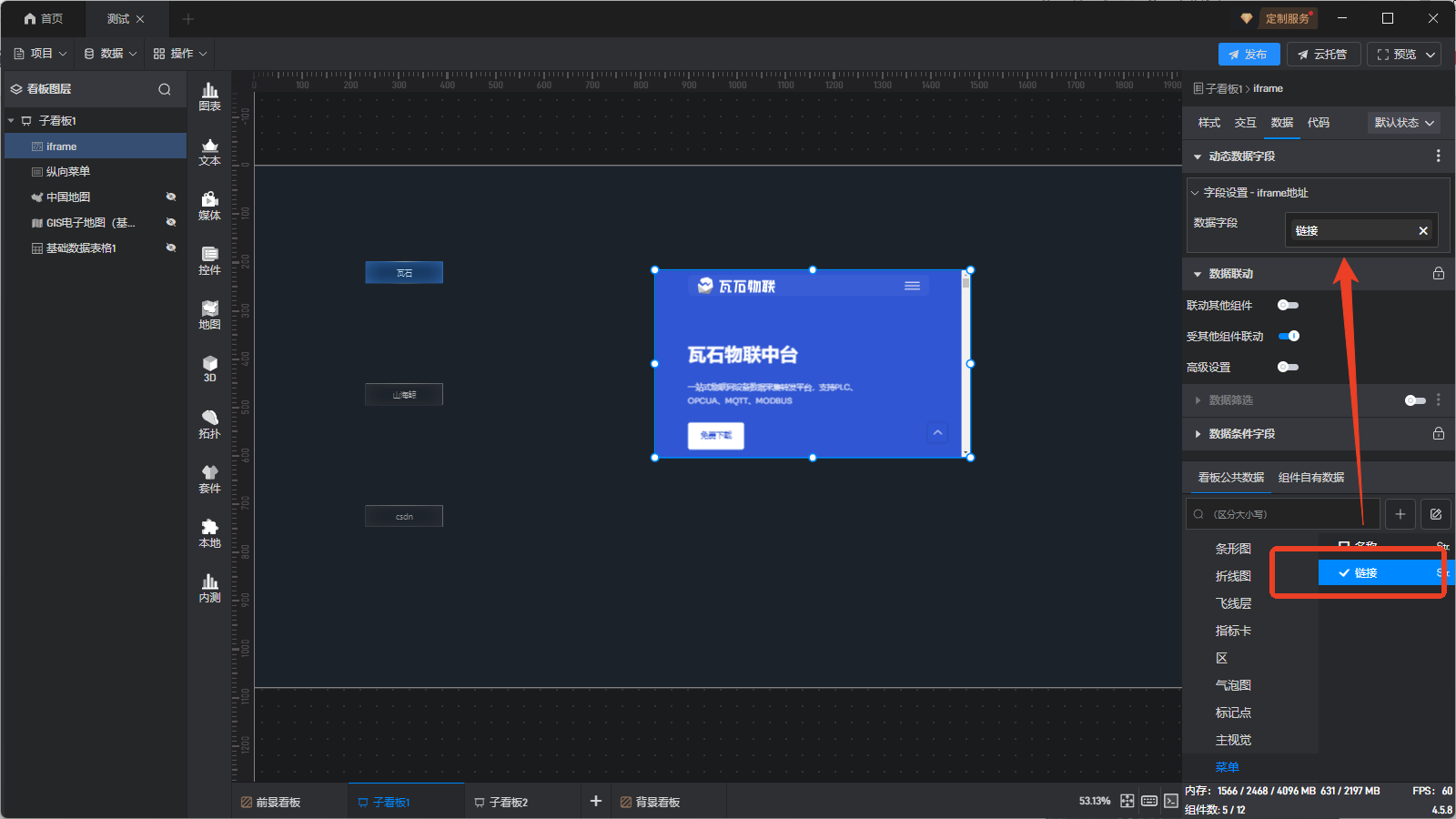Click the 瓦石 button on canvas
The width and height of the screenshot is (1456, 819).
404,272
